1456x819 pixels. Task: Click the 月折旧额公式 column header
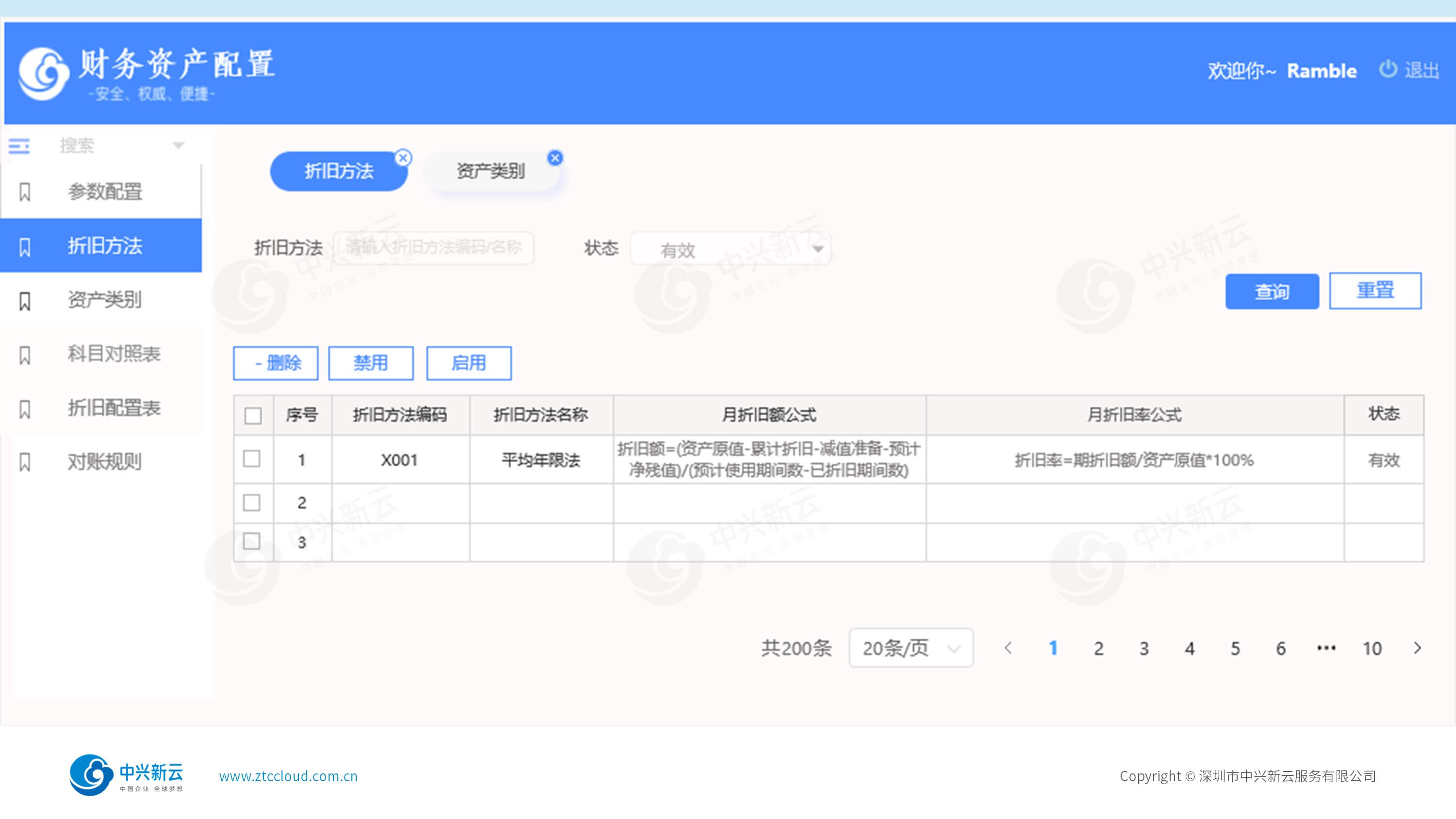pyautogui.click(x=769, y=415)
